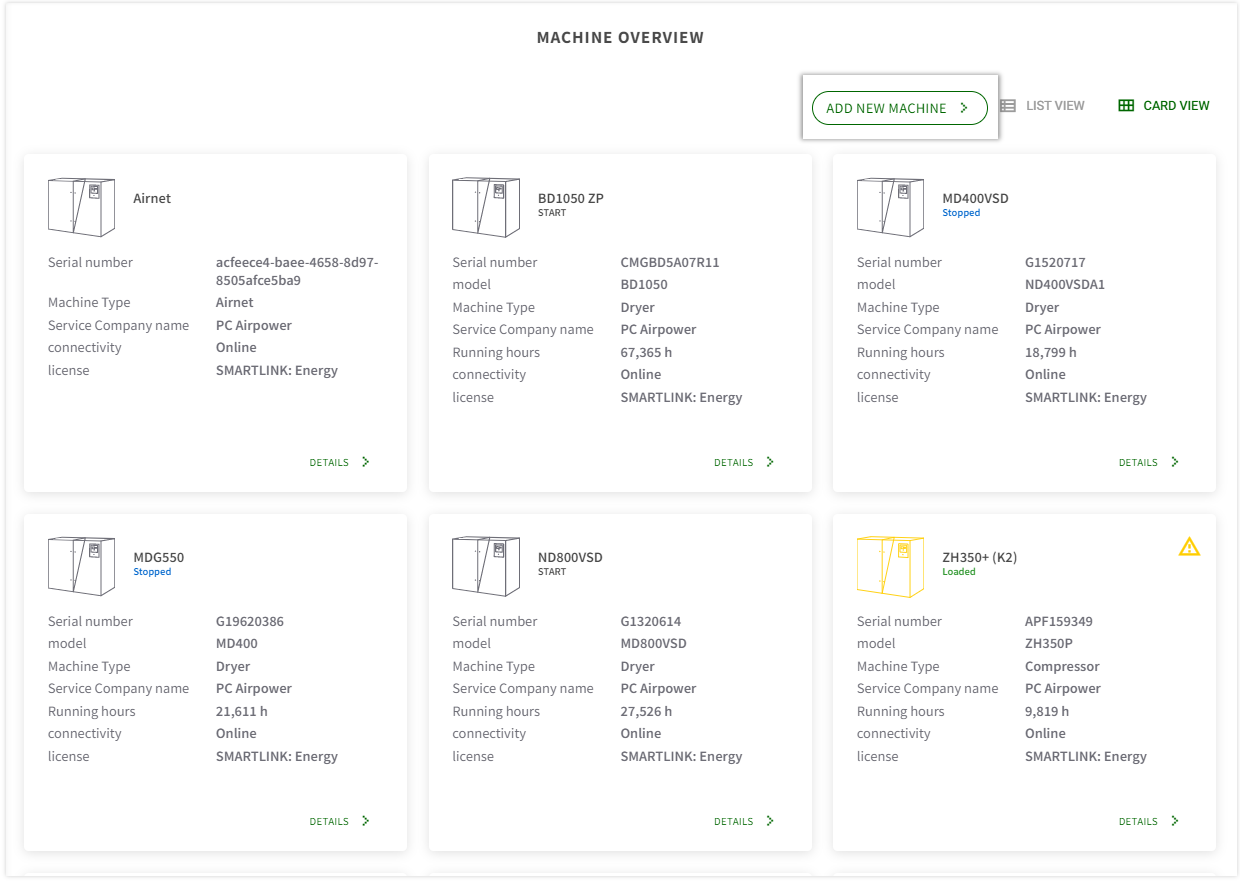Click Machine Type value Compressor

[x=1062, y=666]
